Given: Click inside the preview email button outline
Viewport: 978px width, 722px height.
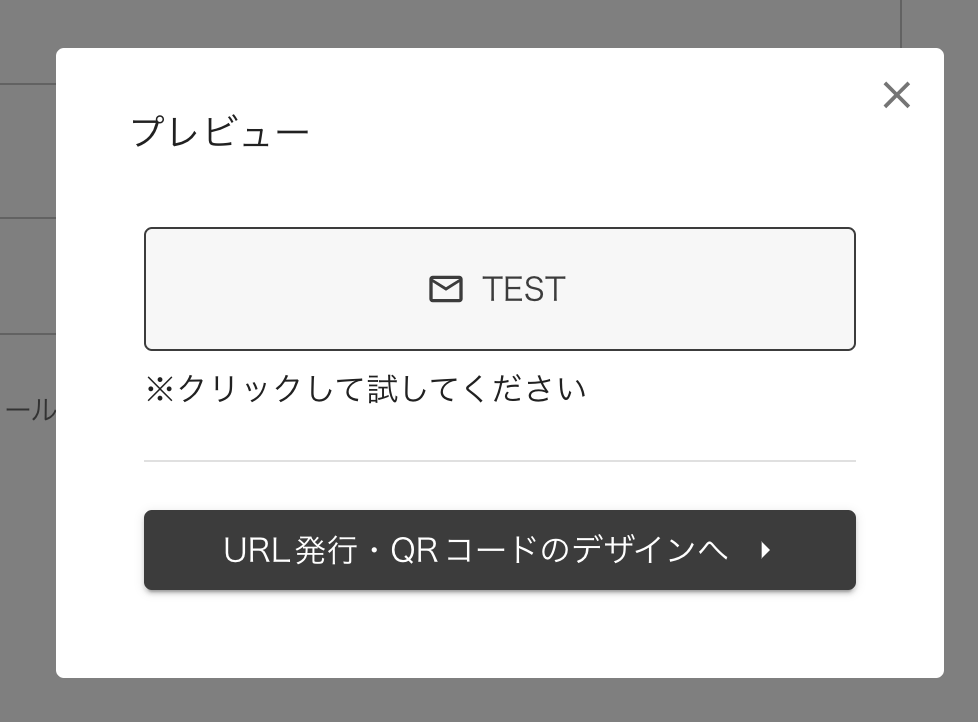Looking at the screenshot, I should (500, 289).
